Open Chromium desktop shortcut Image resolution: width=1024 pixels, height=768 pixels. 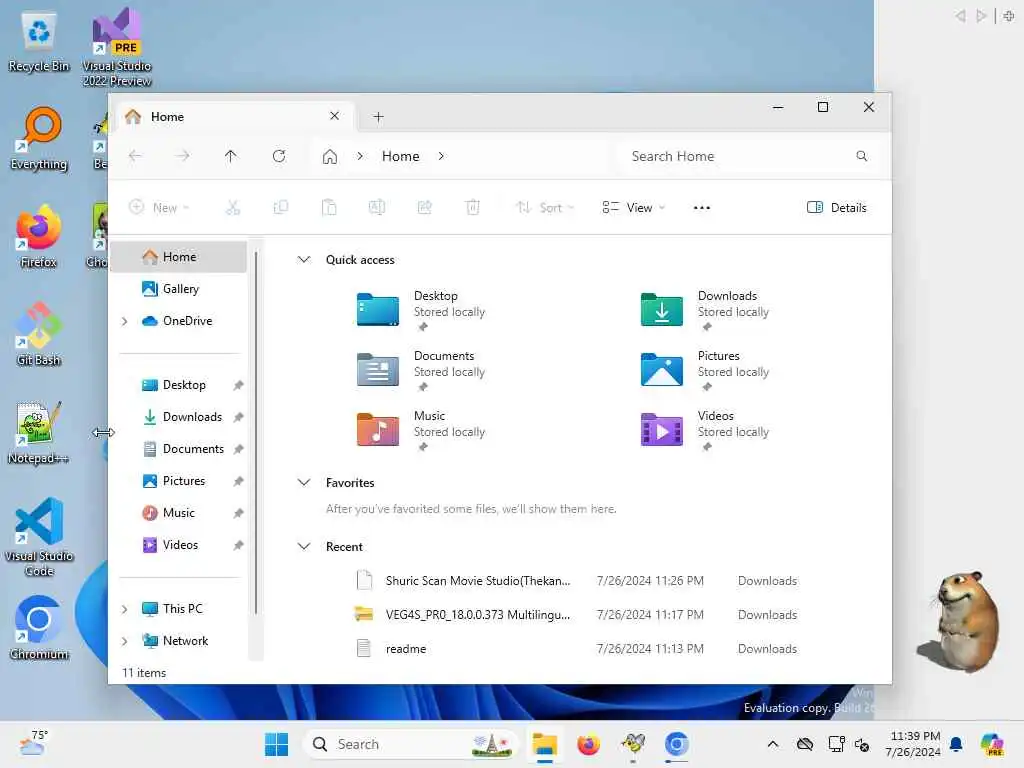pyautogui.click(x=39, y=628)
